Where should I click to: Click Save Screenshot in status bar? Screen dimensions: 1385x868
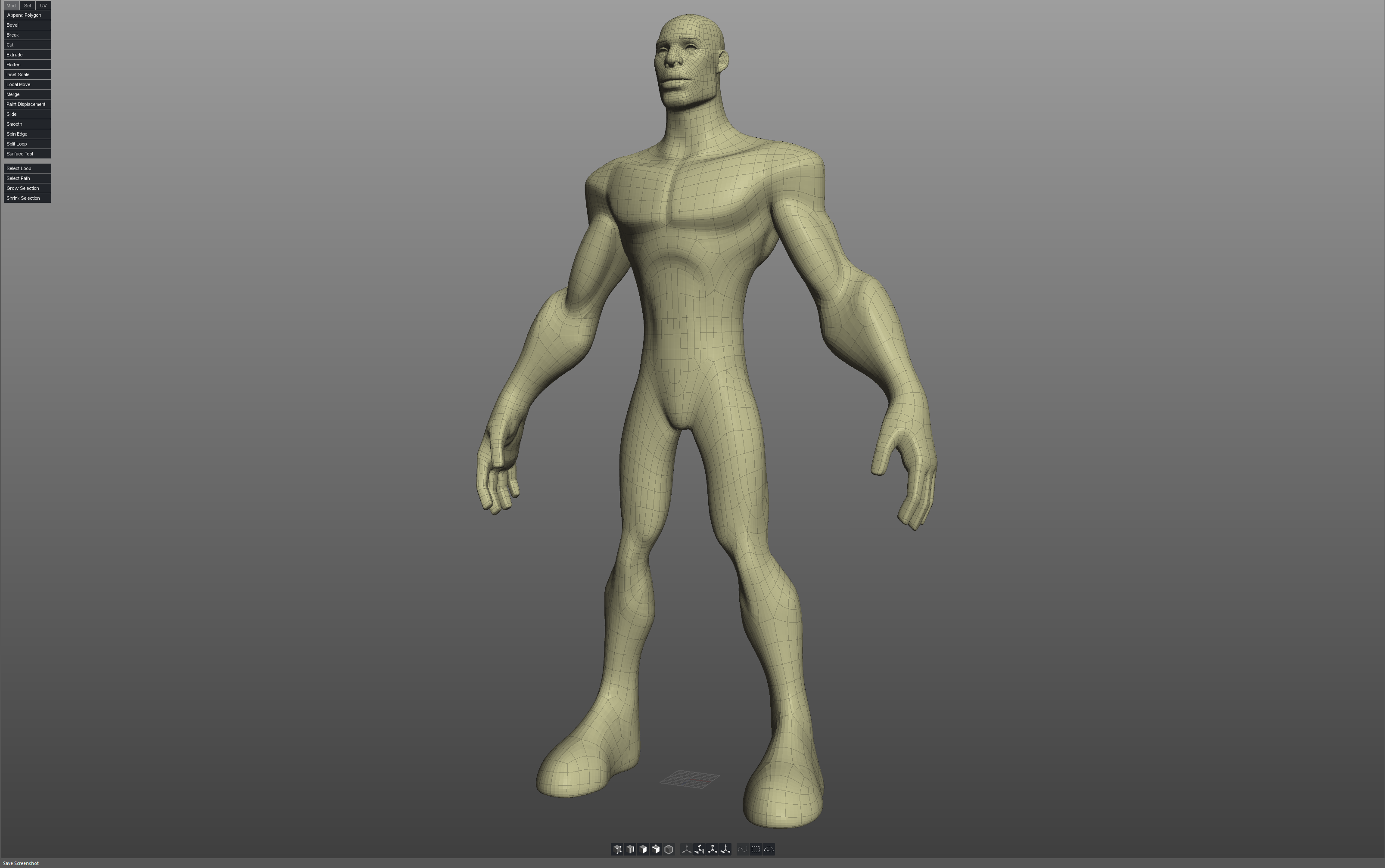click(x=21, y=863)
